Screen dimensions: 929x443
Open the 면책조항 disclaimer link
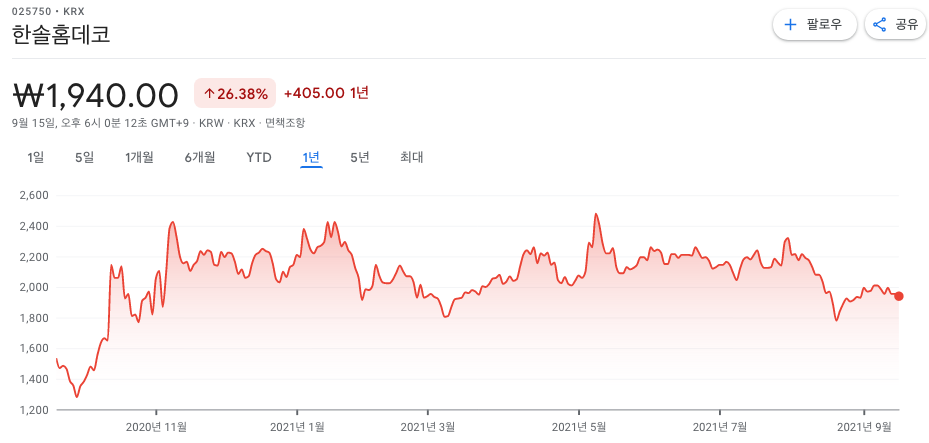[x=285, y=123]
